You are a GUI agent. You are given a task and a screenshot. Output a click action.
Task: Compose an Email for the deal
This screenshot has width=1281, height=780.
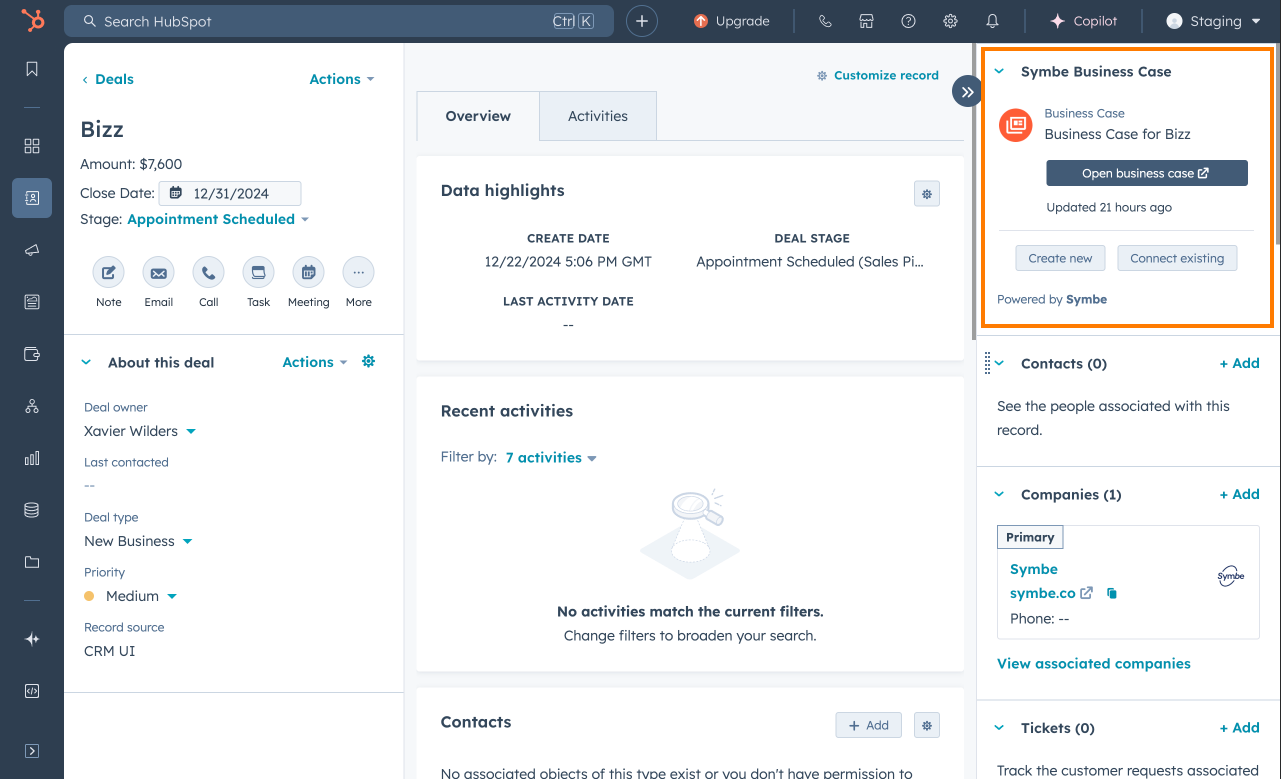(159, 272)
